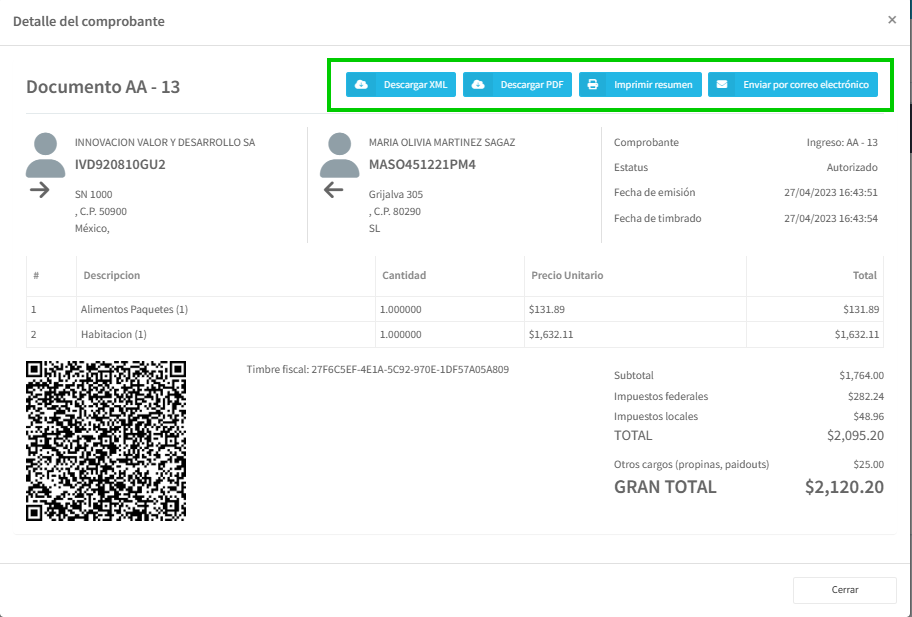Click the Precio Unitario column header

point(567,276)
